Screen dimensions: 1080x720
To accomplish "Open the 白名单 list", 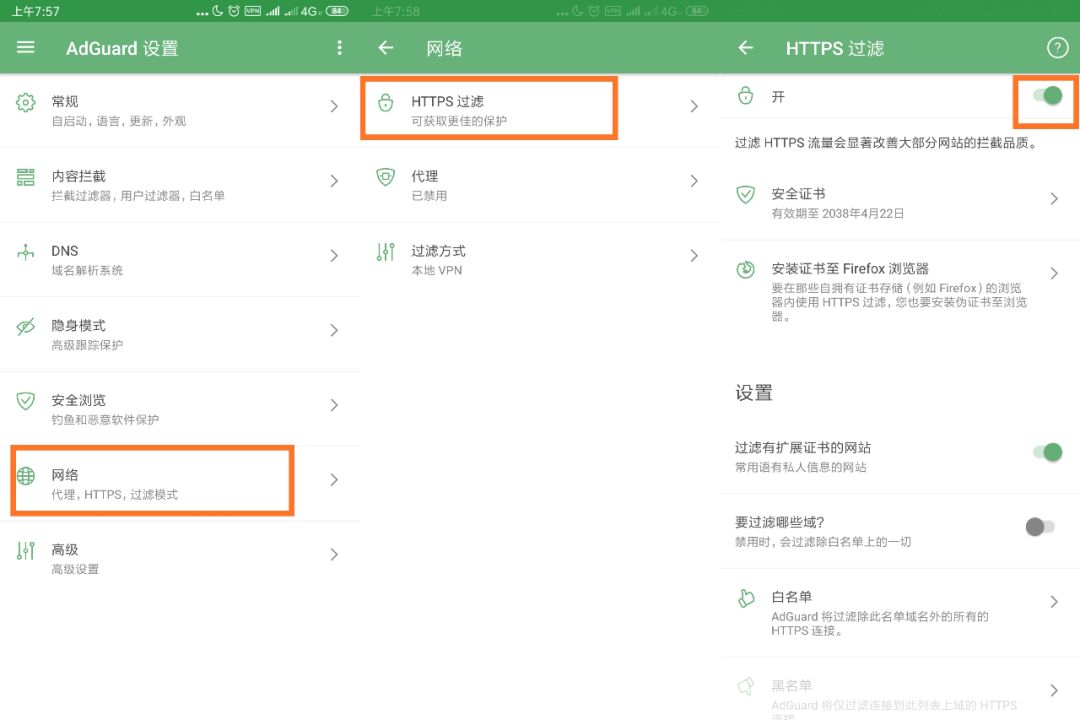I will pos(900,613).
